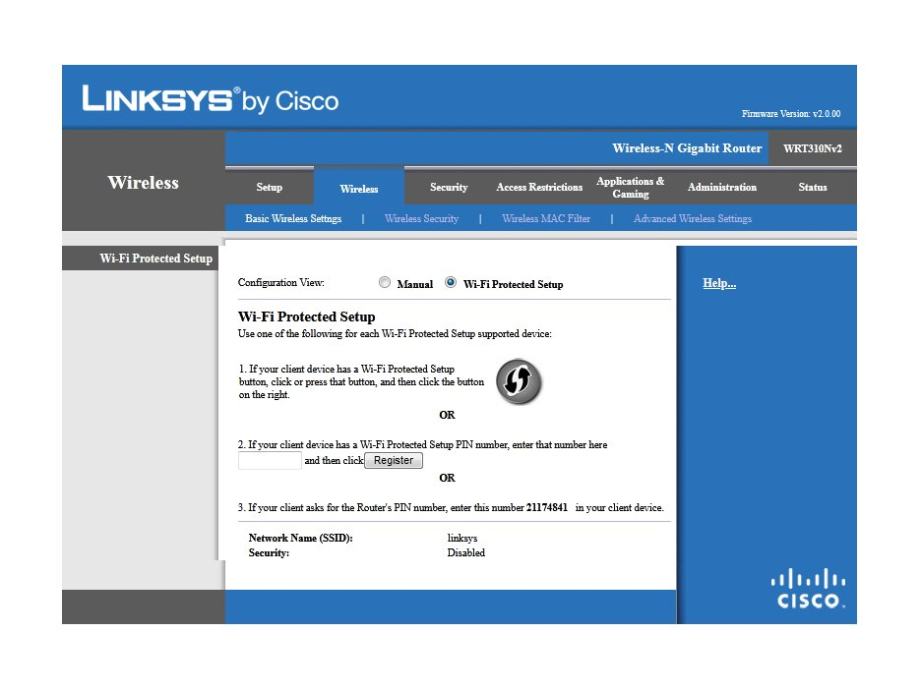This screenshot has width=920, height=690.
Task: Open Advanced Wireless Settings subtab
Action: coord(692,218)
